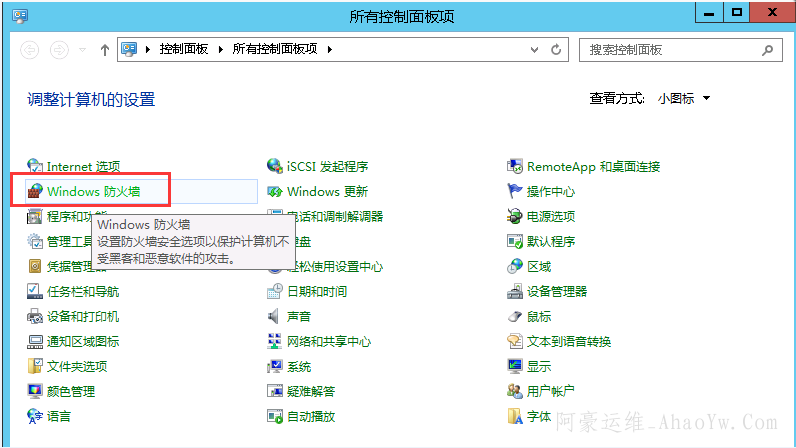Open the 设备管理器 link text

(557, 291)
